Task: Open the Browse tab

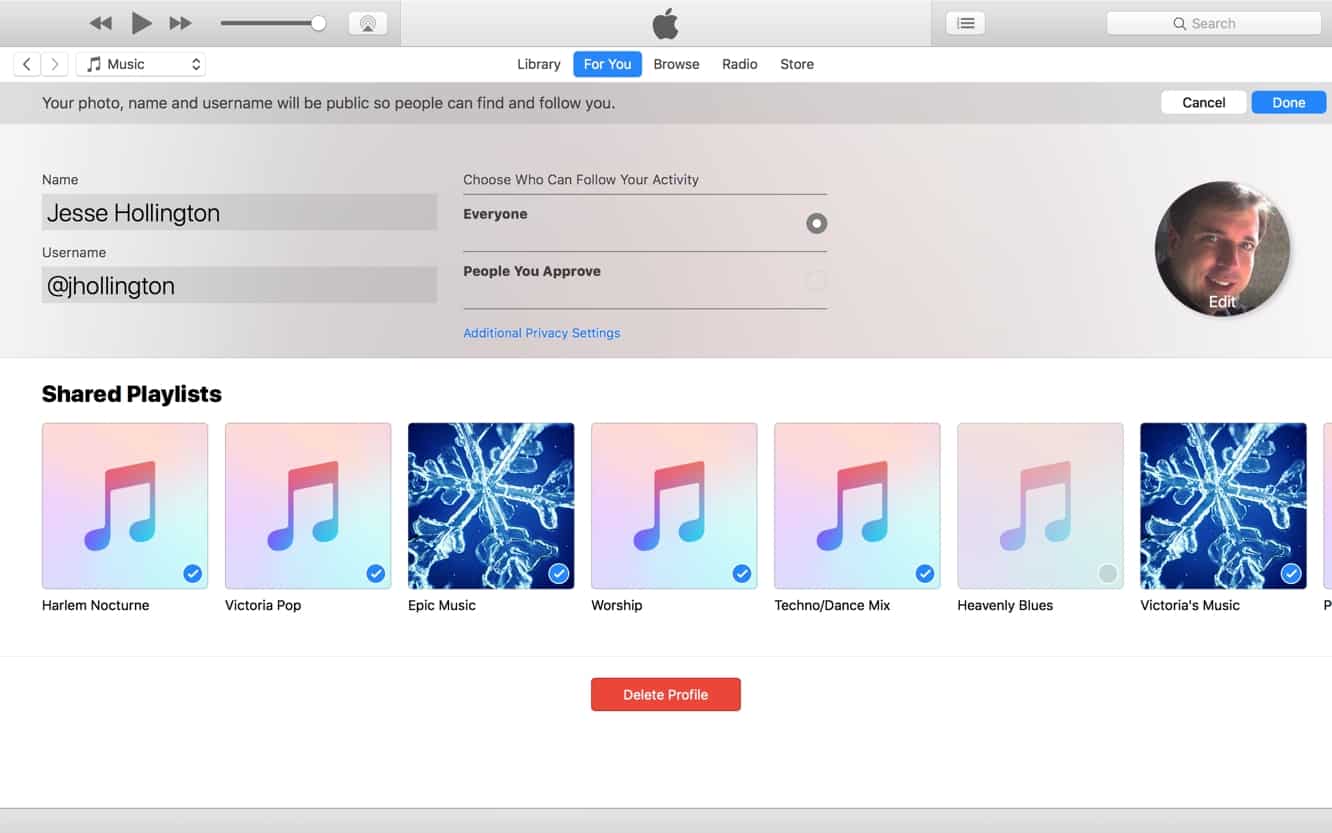Action: point(676,64)
